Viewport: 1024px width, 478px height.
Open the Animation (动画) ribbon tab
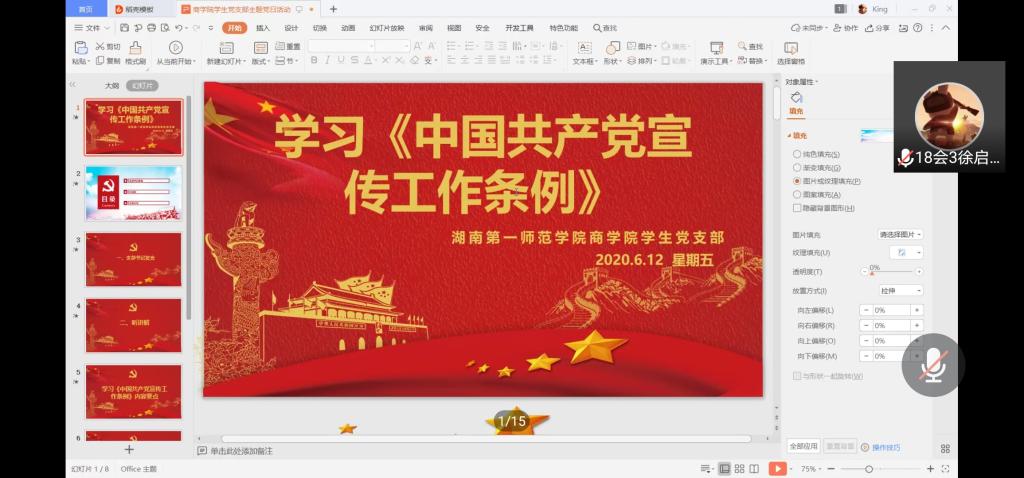[x=347, y=28]
